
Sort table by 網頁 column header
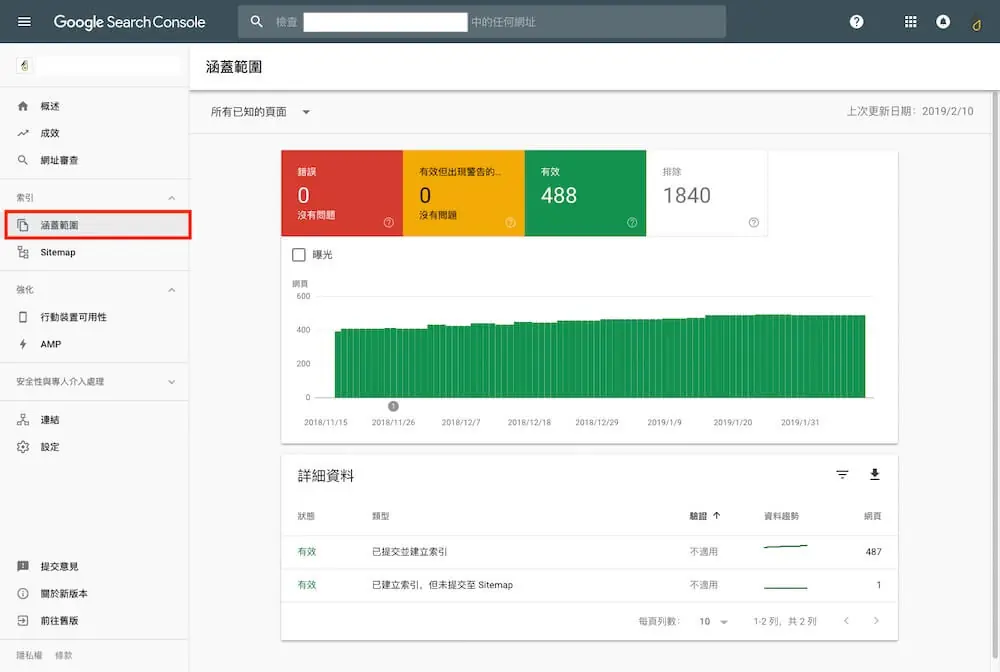coord(872,516)
